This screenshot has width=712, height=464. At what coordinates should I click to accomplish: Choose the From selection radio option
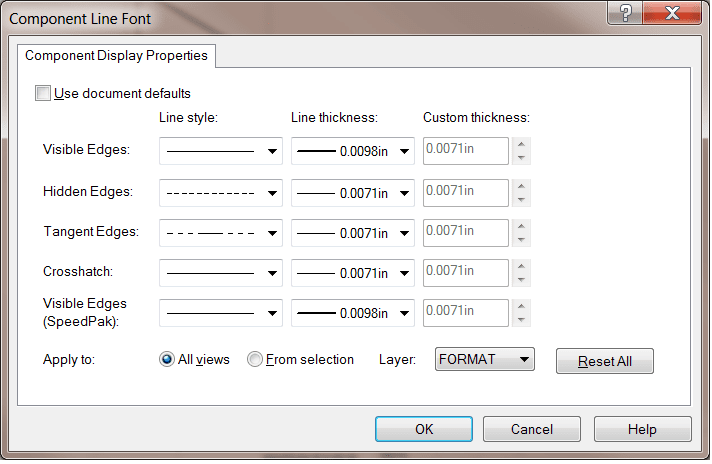(x=255, y=360)
